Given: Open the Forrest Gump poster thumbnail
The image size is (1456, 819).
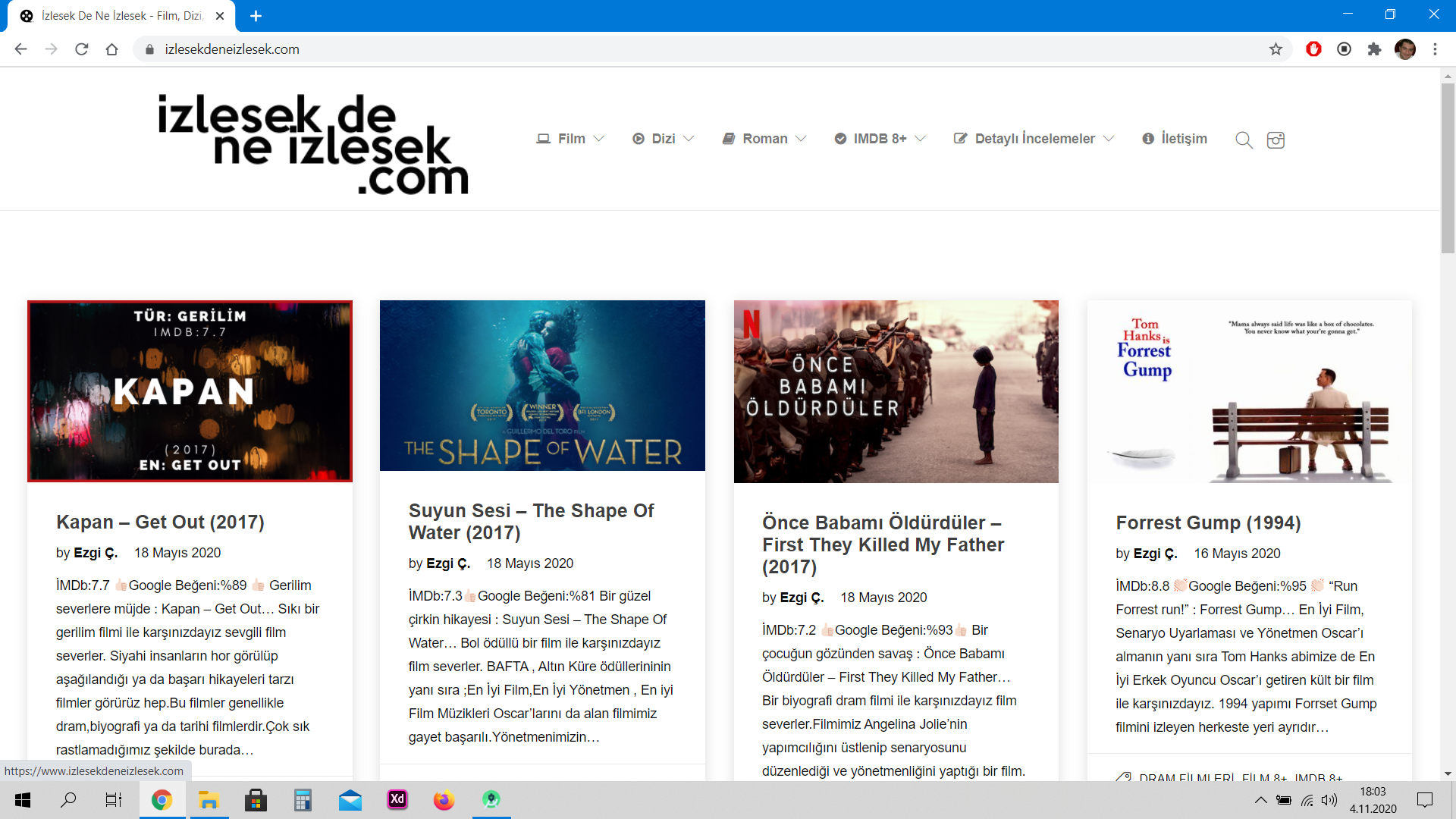Looking at the screenshot, I should point(1250,392).
